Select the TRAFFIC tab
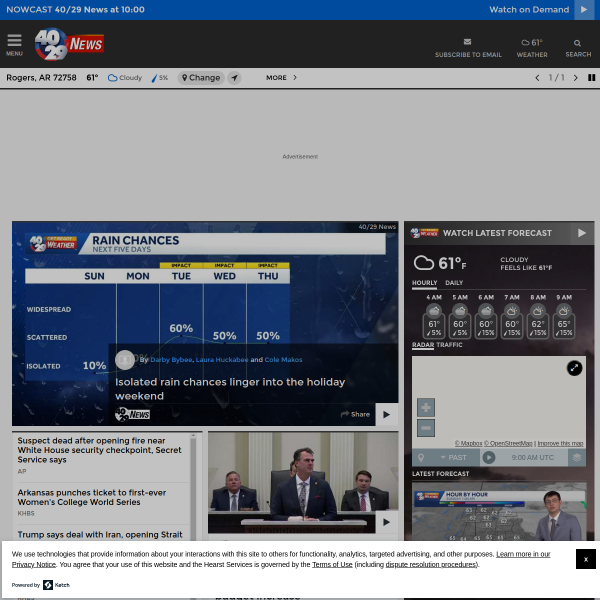The image size is (600, 600). pos(449,345)
